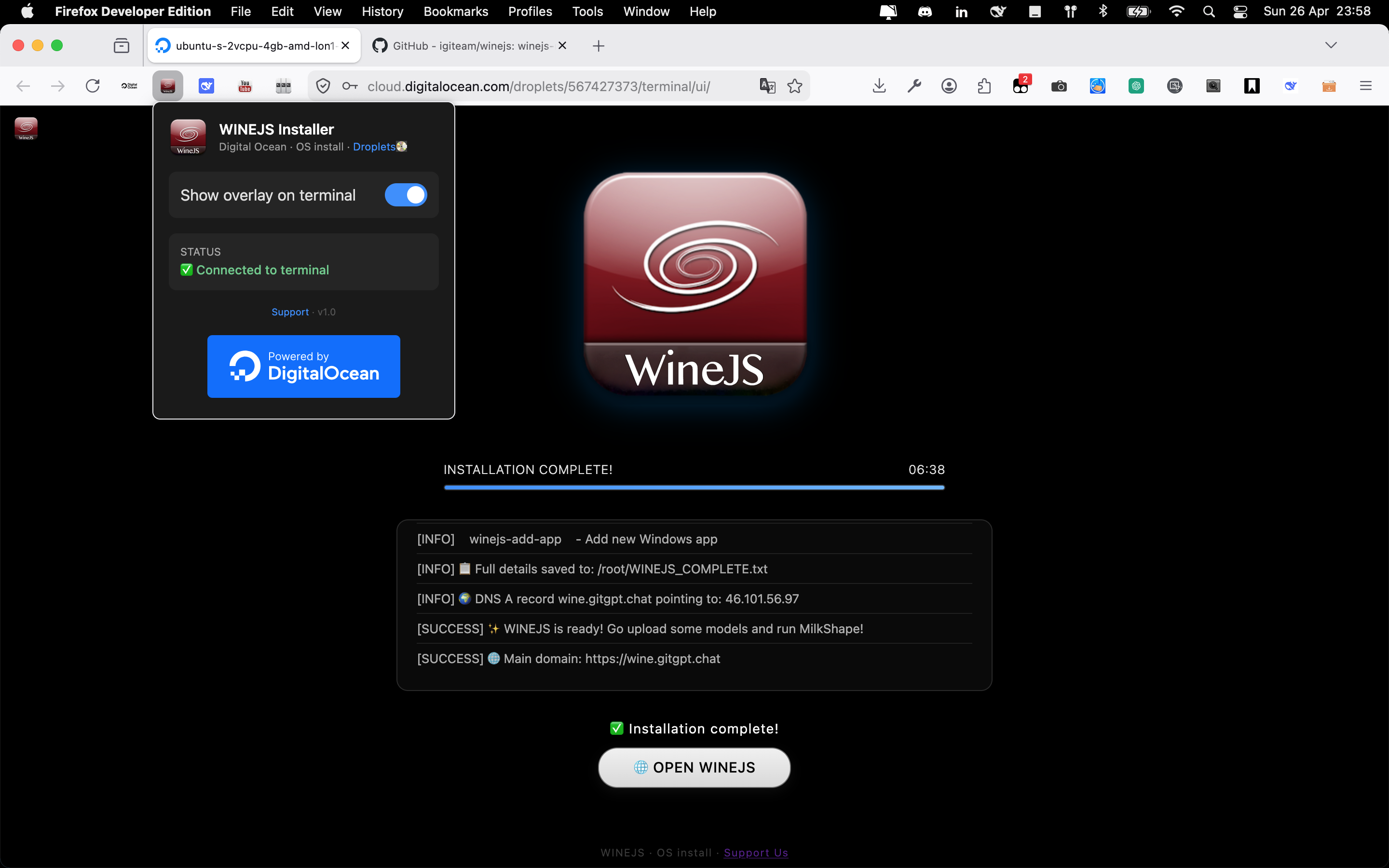
Task: Open the Firefox View icon
Action: click(121, 45)
